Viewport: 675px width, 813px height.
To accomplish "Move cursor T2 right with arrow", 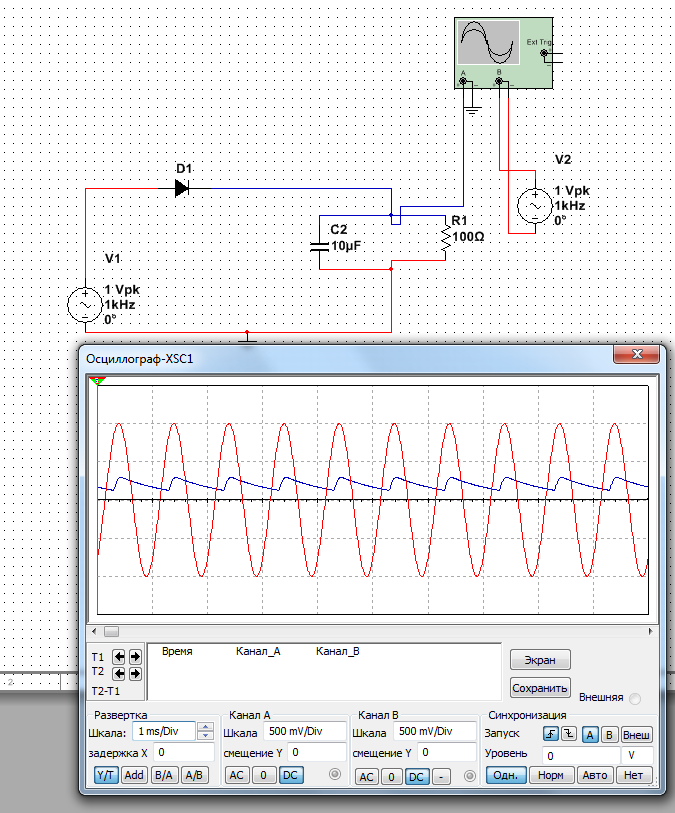I will click(135, 673).
